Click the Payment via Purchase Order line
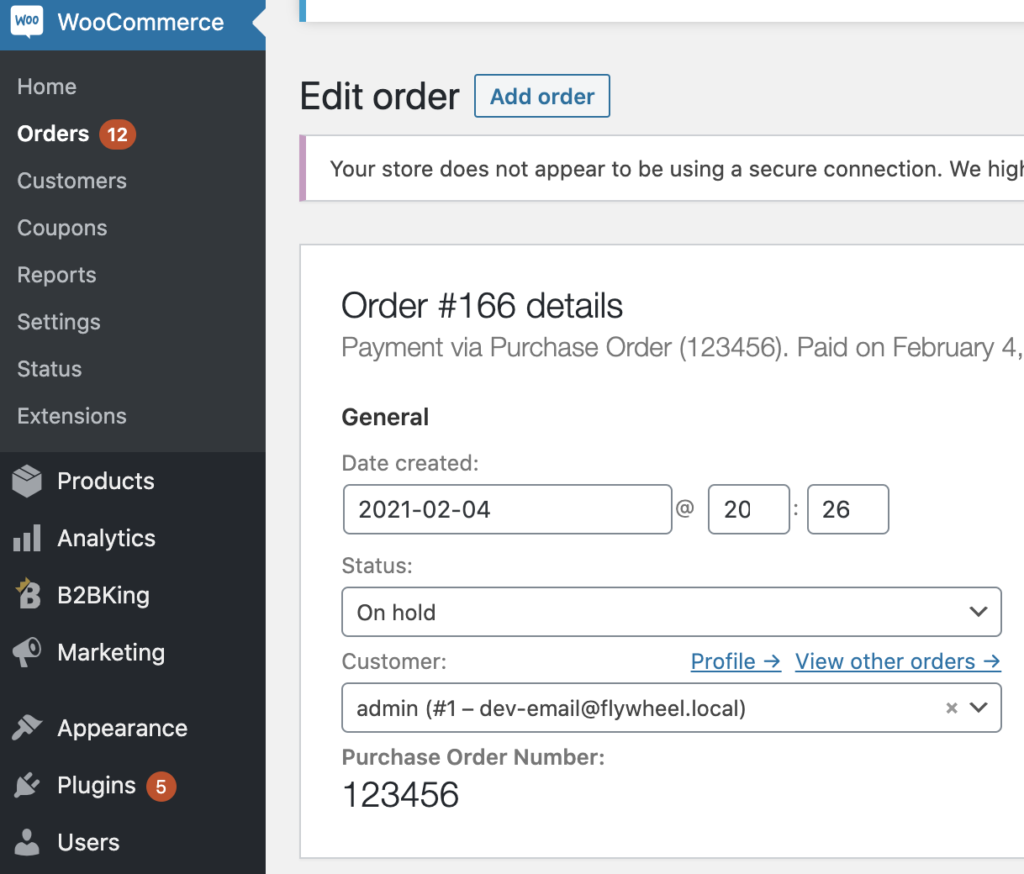 (680, 348)
